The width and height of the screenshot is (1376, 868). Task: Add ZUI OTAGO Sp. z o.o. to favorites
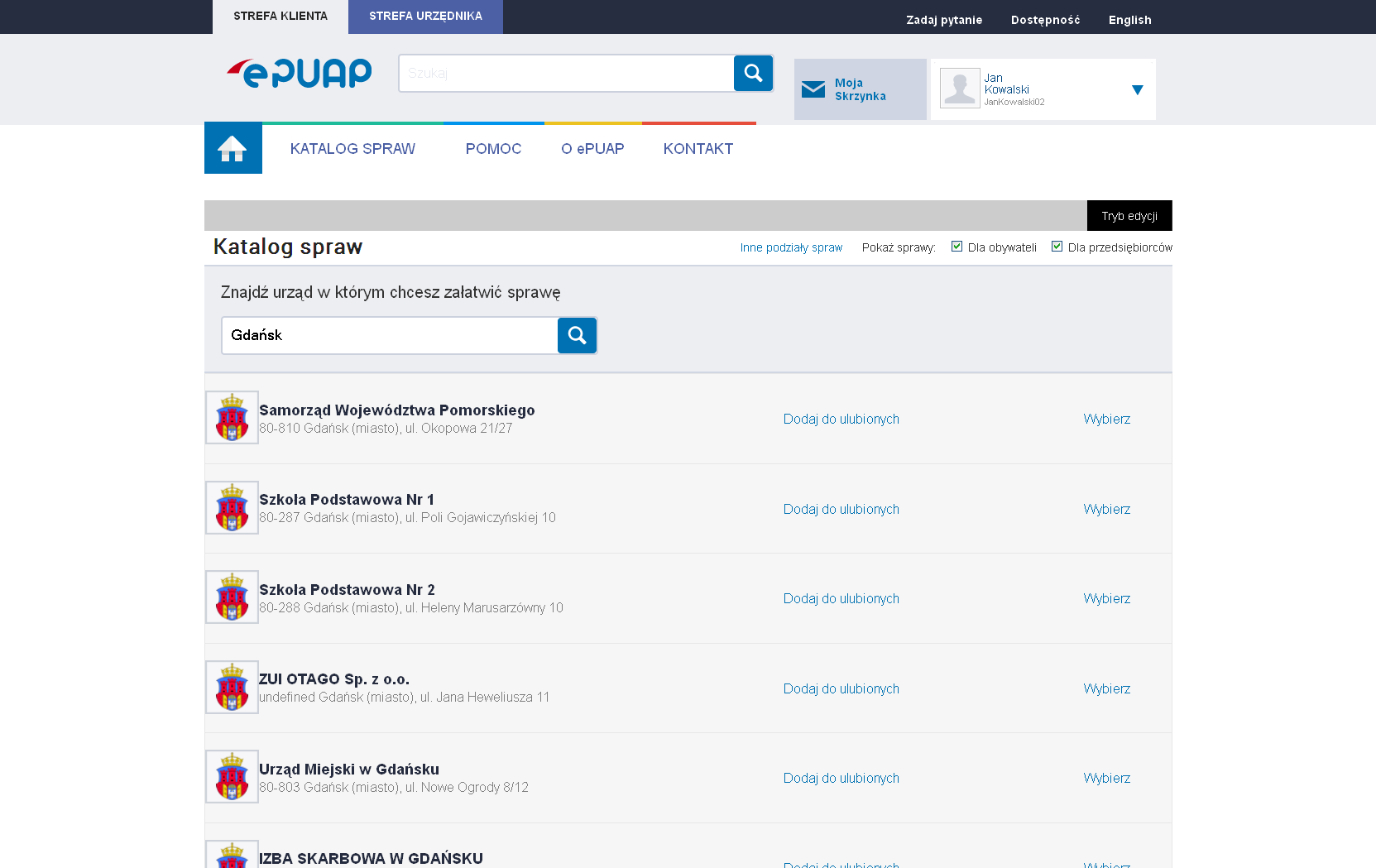click(841, 688)
